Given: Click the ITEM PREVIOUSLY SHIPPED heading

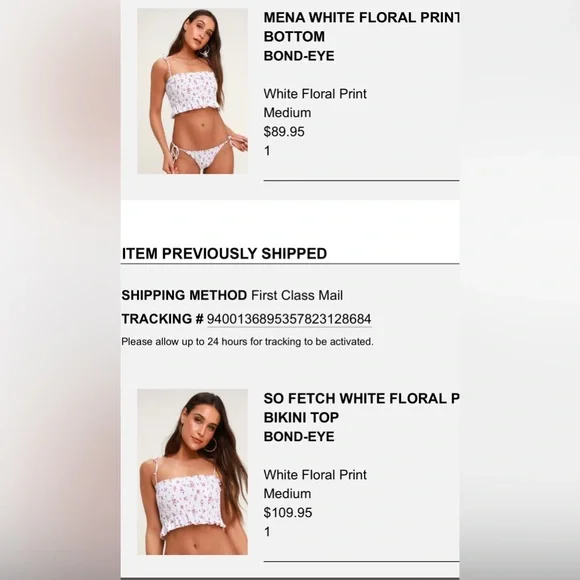Looking at the screenshot, I should [225, 253].
